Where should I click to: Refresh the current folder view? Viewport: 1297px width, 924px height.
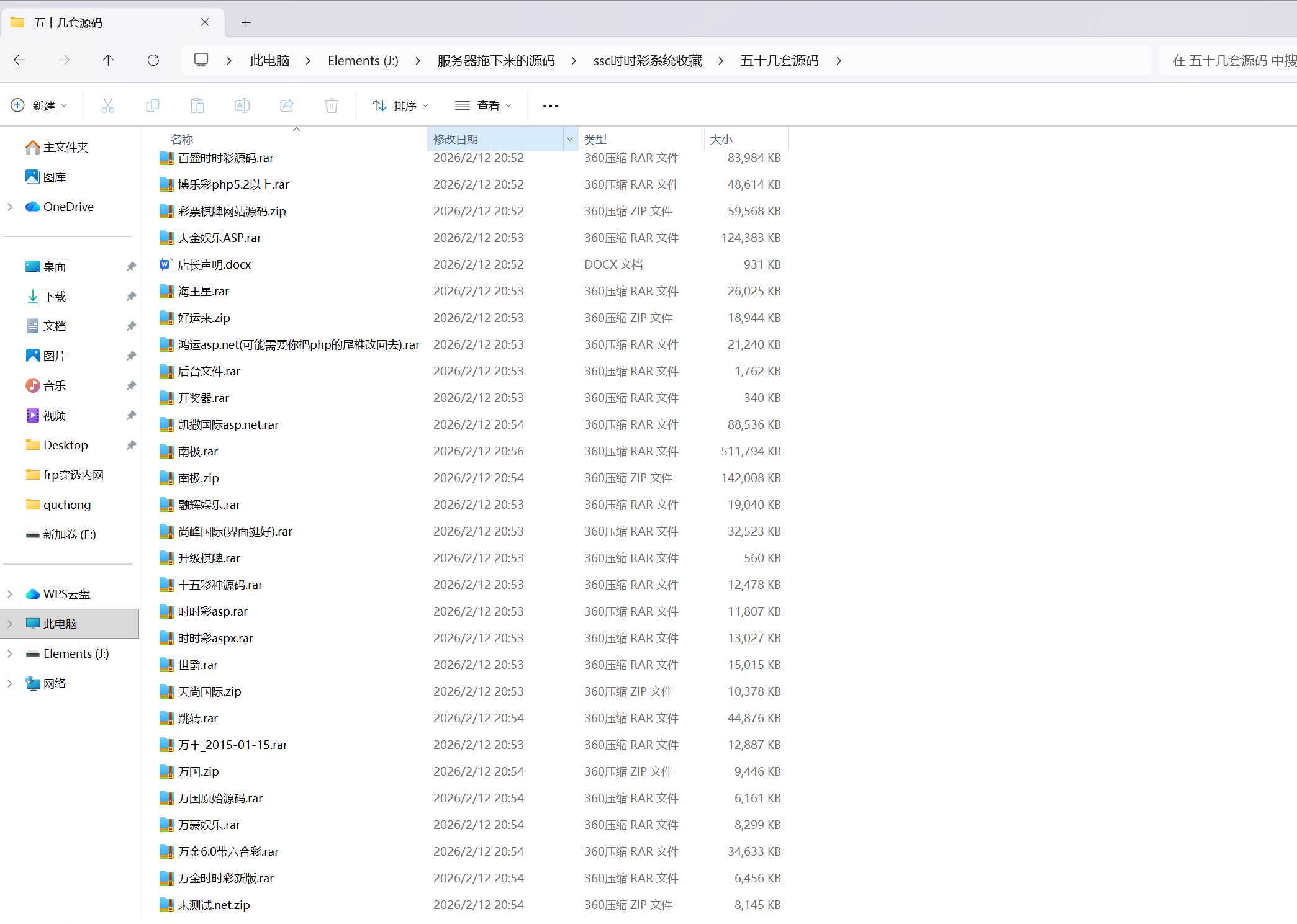[x=153, y=60]
